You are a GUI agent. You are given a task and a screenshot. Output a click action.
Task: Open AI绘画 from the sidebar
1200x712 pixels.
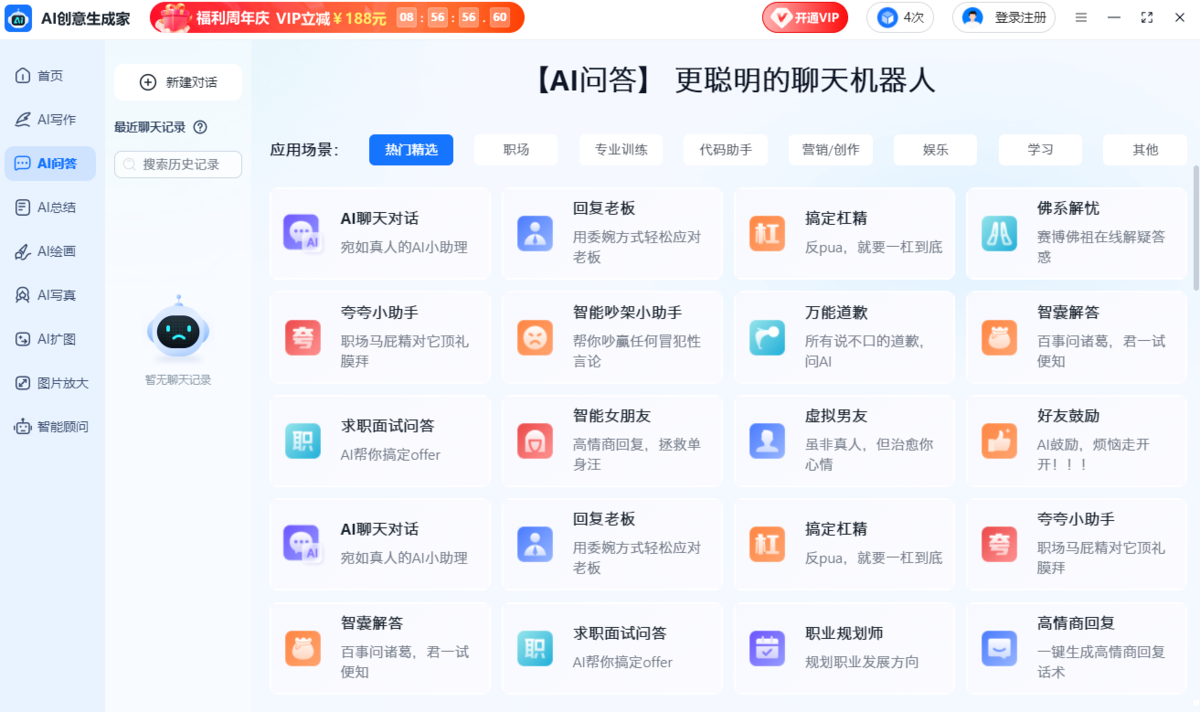coord(50,251)
